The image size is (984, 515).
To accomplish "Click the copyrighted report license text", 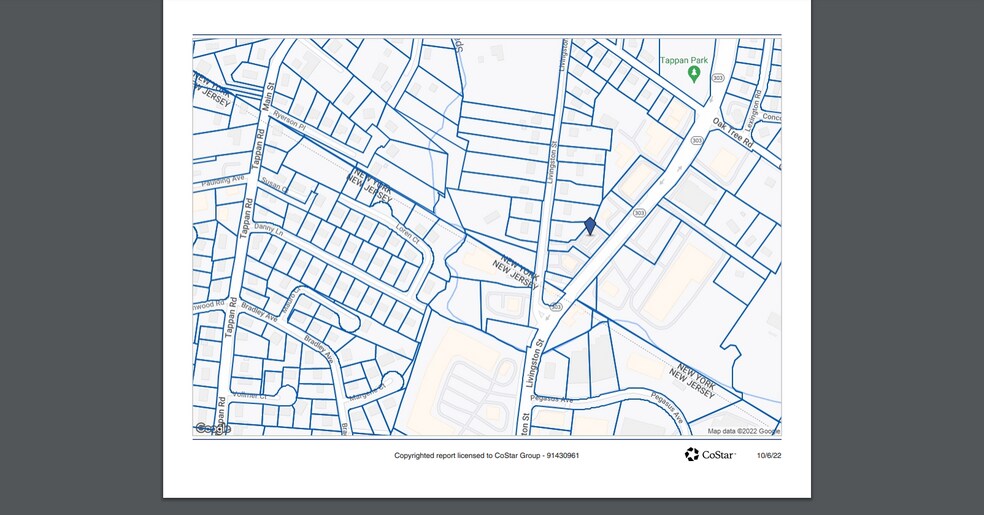I will click(x=486, y=456).
